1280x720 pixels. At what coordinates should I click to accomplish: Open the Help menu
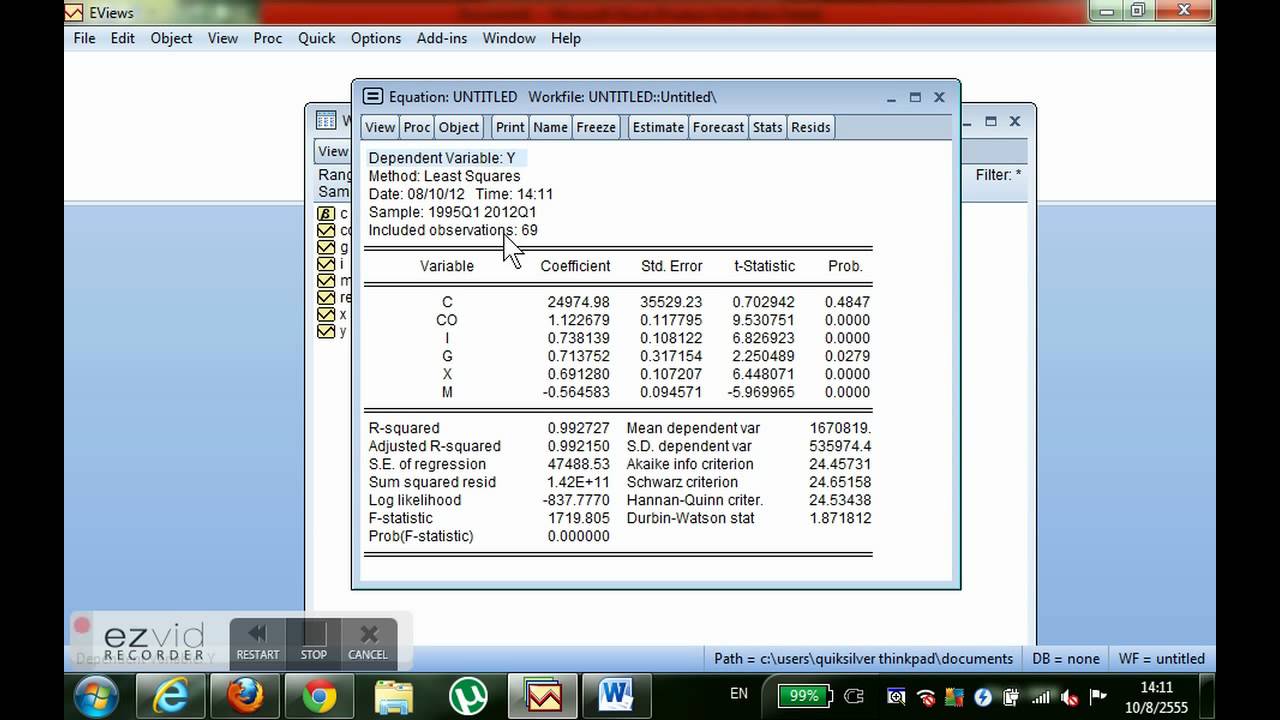[565, 38]
